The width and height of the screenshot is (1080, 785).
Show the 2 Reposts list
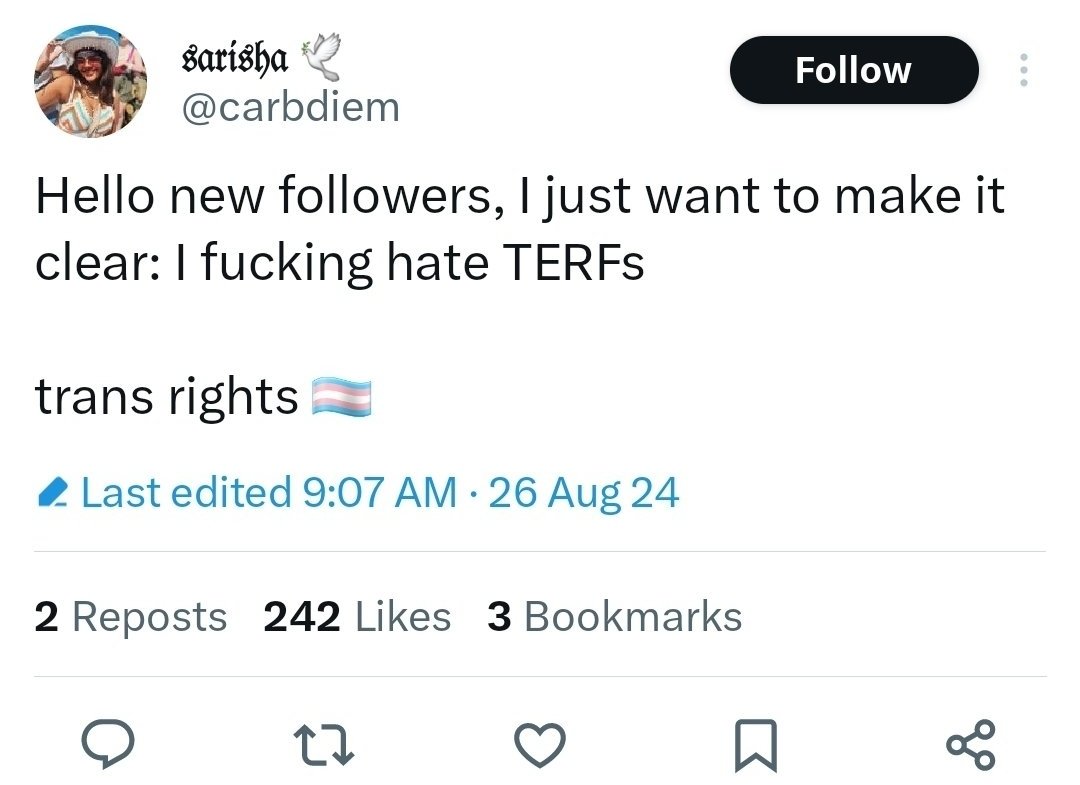point(130,617)
